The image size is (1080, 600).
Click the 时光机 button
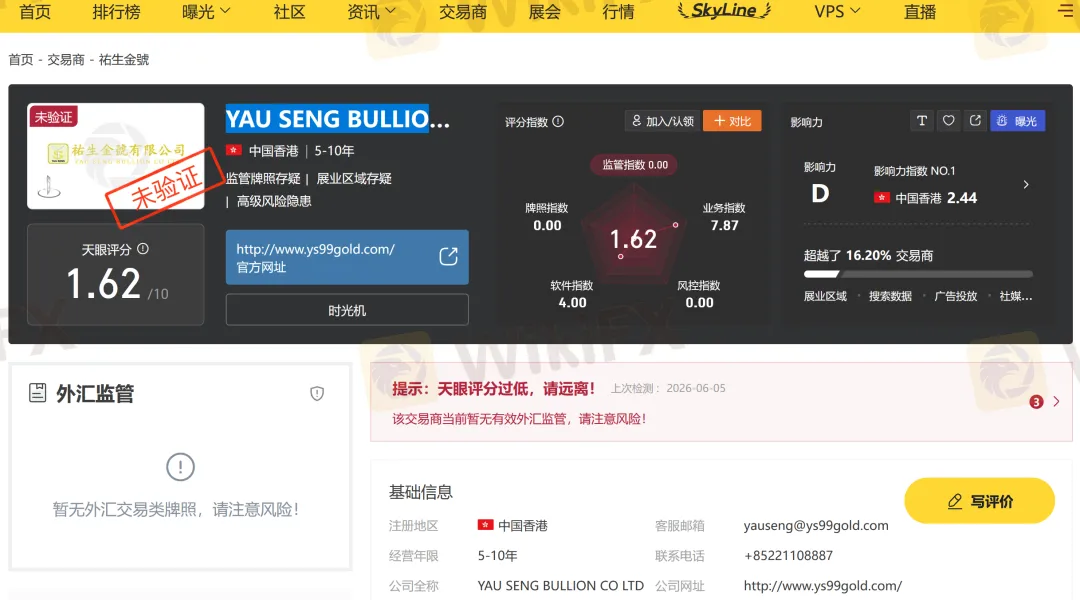pos(347,310)
